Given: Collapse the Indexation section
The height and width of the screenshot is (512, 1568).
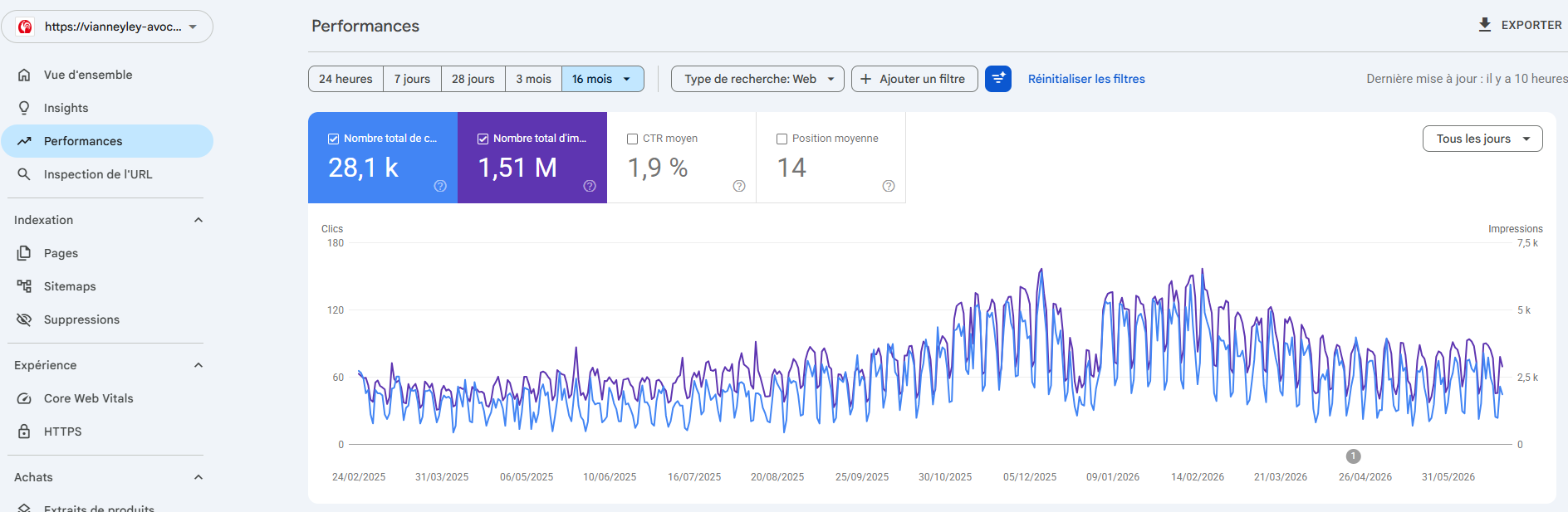Looking at the screenshot, I should tap(198, 220).
